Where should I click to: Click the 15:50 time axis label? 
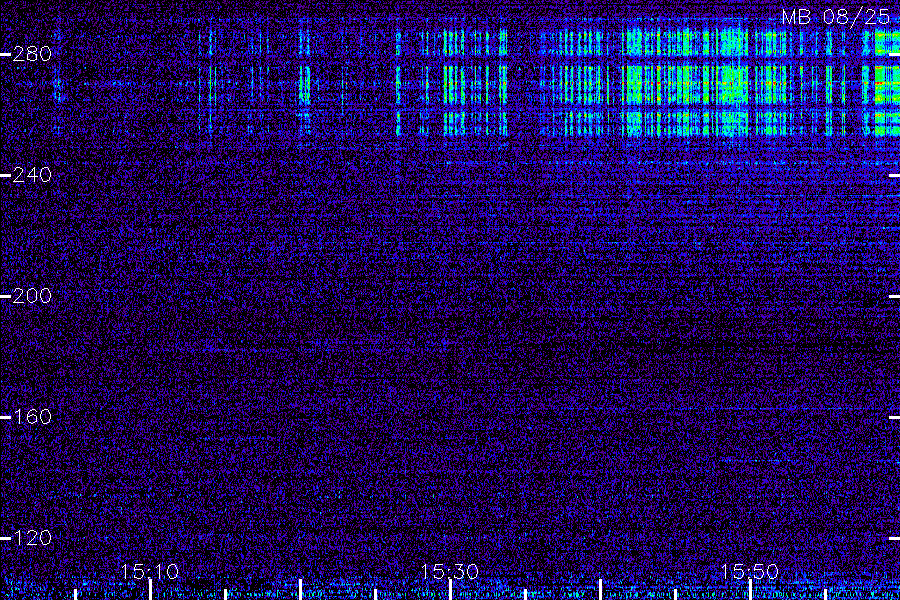click(749, 572)
